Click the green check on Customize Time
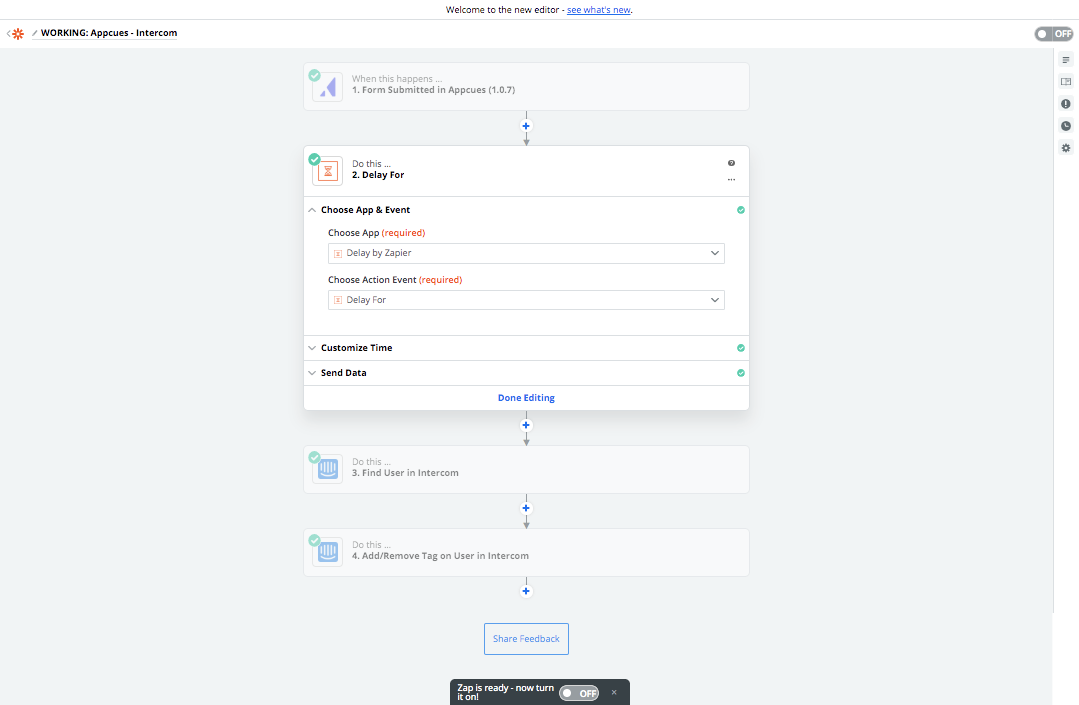 pos(740,348)
